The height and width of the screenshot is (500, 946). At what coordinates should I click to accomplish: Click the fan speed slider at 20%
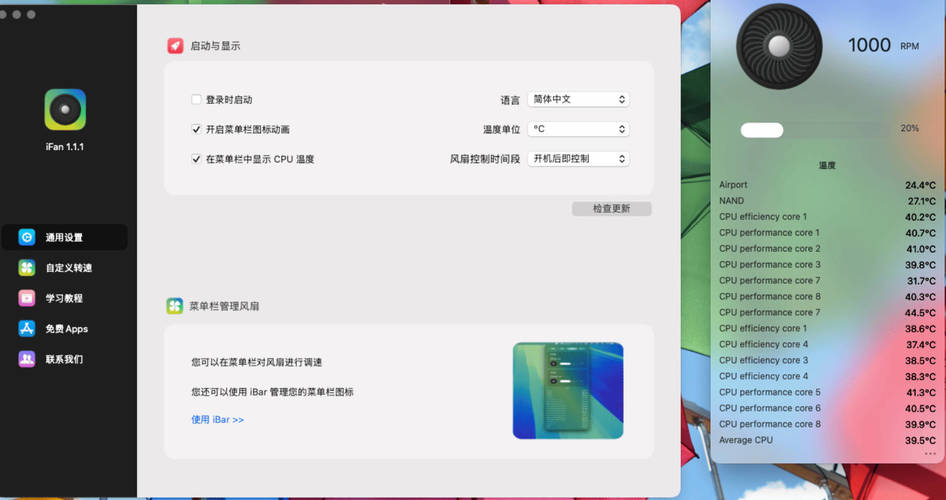click(x=762, y=130)
